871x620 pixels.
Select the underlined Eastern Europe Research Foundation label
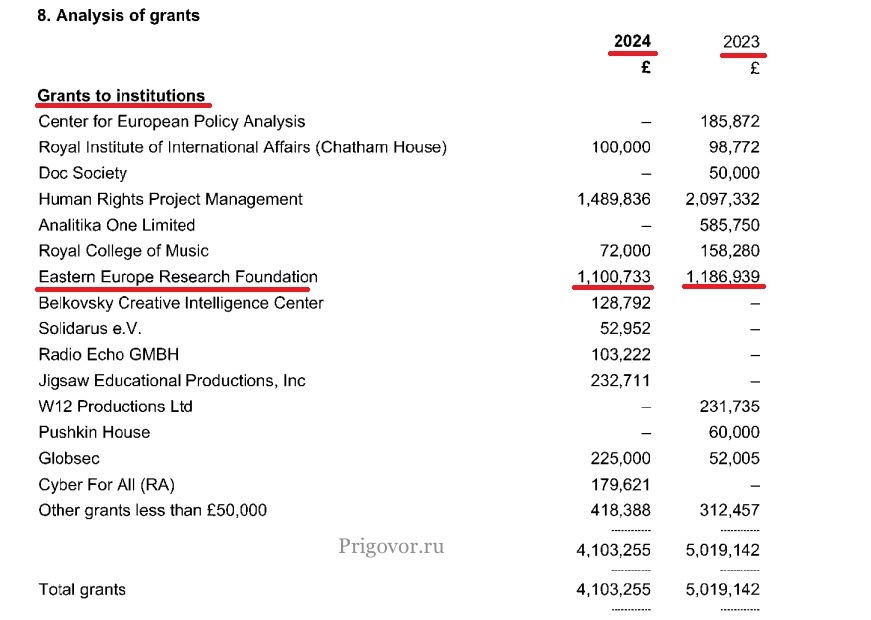[178, 277]
